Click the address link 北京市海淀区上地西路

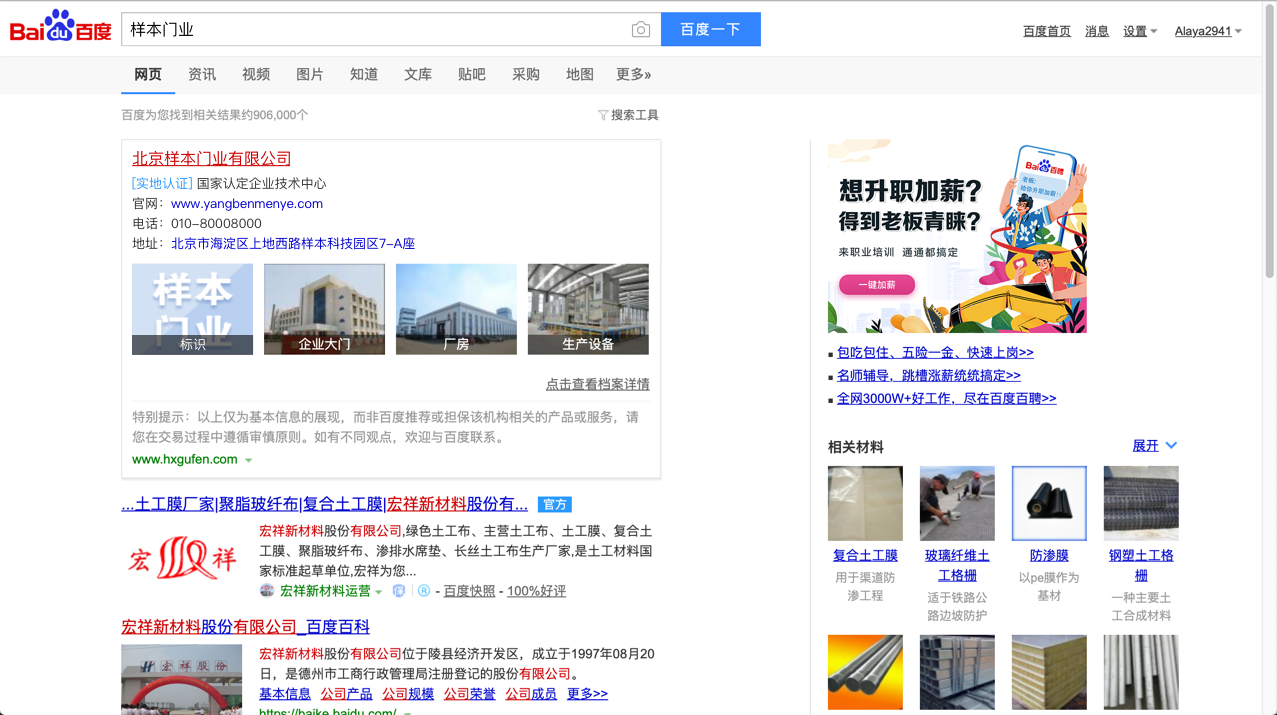[293, 243]
